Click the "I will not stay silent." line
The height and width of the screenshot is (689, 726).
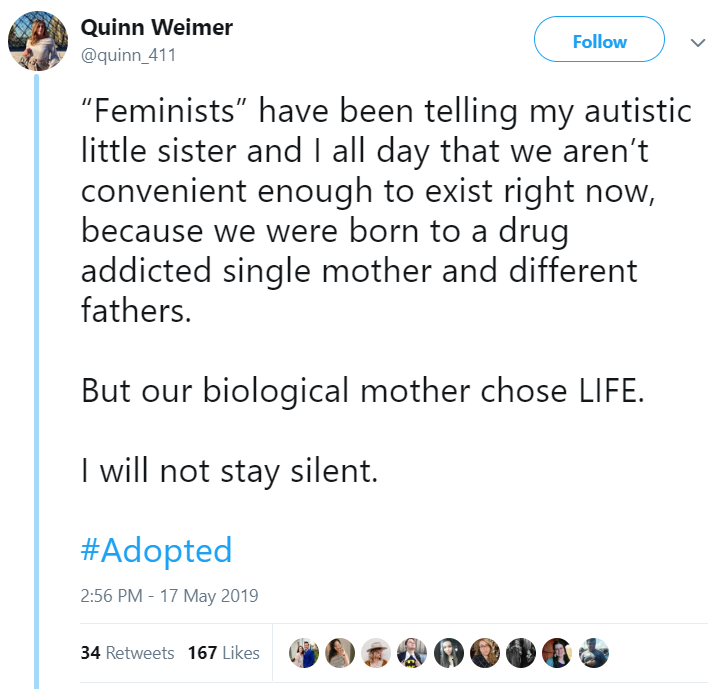229,471
